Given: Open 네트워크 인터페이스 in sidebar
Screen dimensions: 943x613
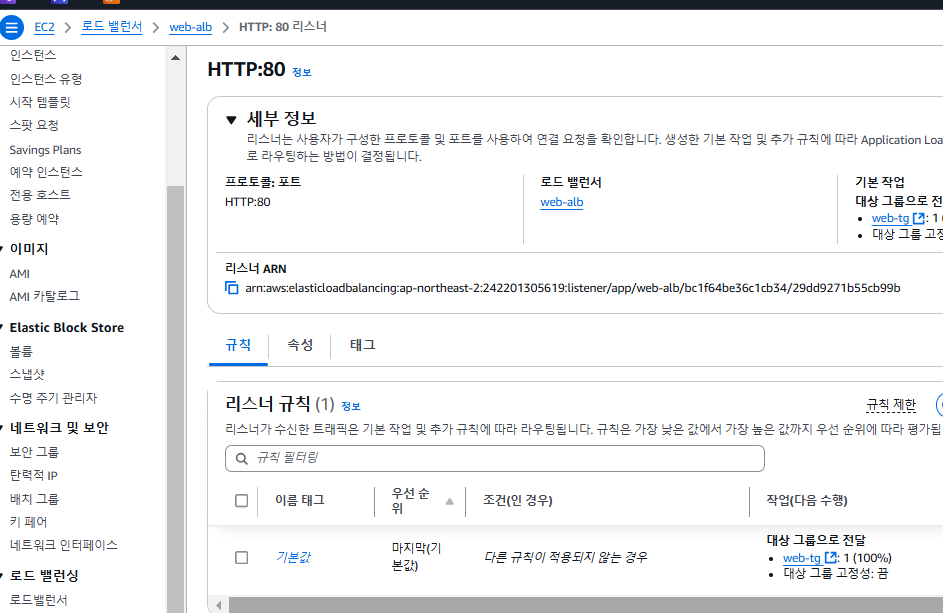Looking at the screenshot, I should point(64,545).
